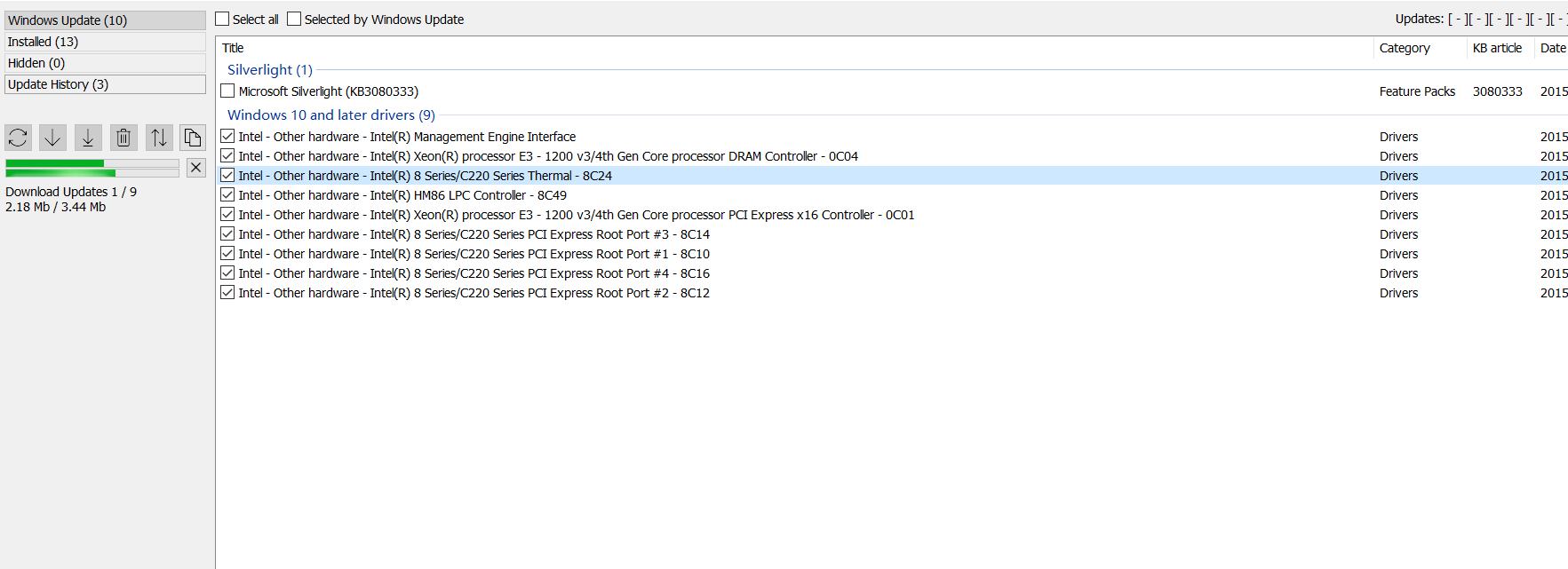Select the DRAM Controller - 0C04 row title
The height and width of the screenshot is (569, 1568).
[548, 156]
